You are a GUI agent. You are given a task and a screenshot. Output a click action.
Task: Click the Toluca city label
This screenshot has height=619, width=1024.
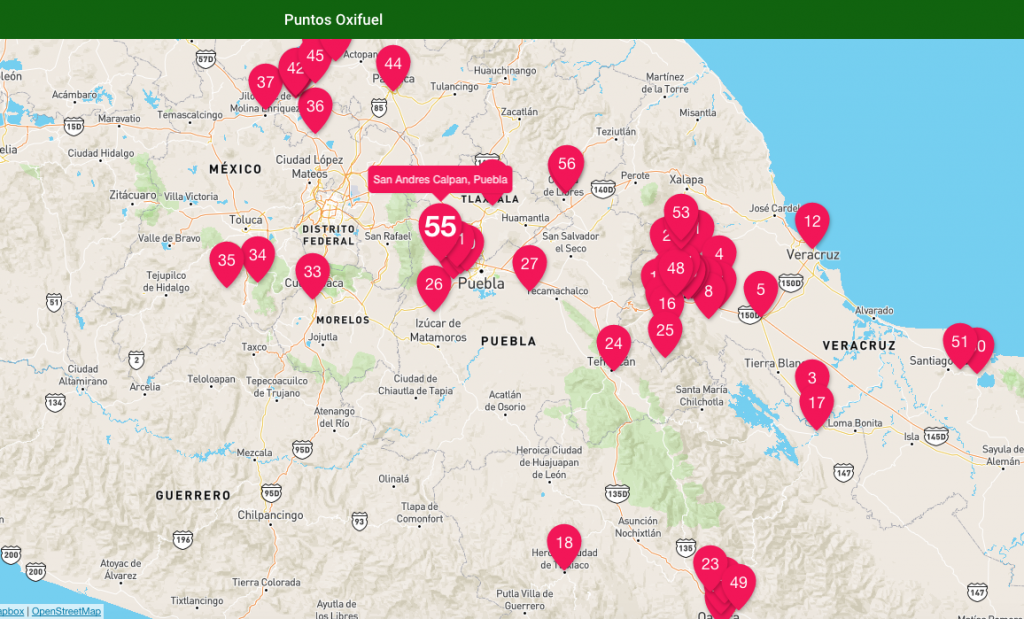pos(246,220)
